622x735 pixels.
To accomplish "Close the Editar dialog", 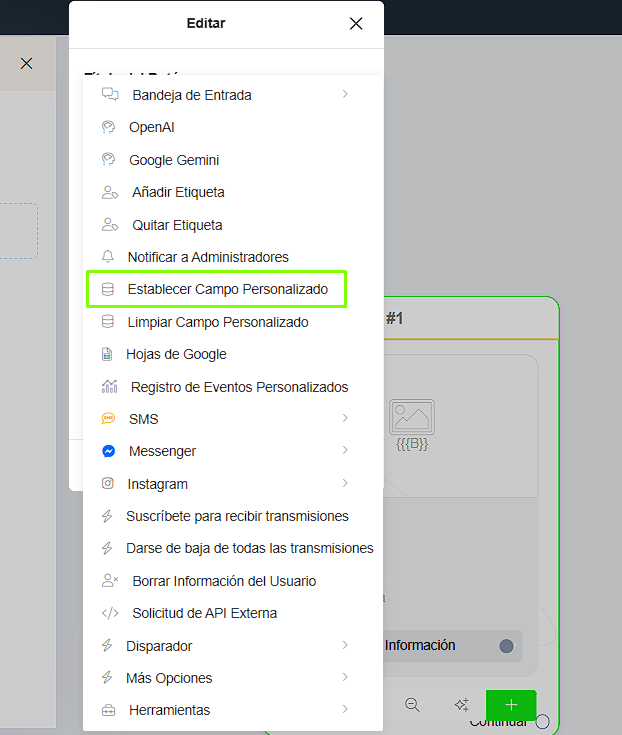I will (x=356, y=23).
